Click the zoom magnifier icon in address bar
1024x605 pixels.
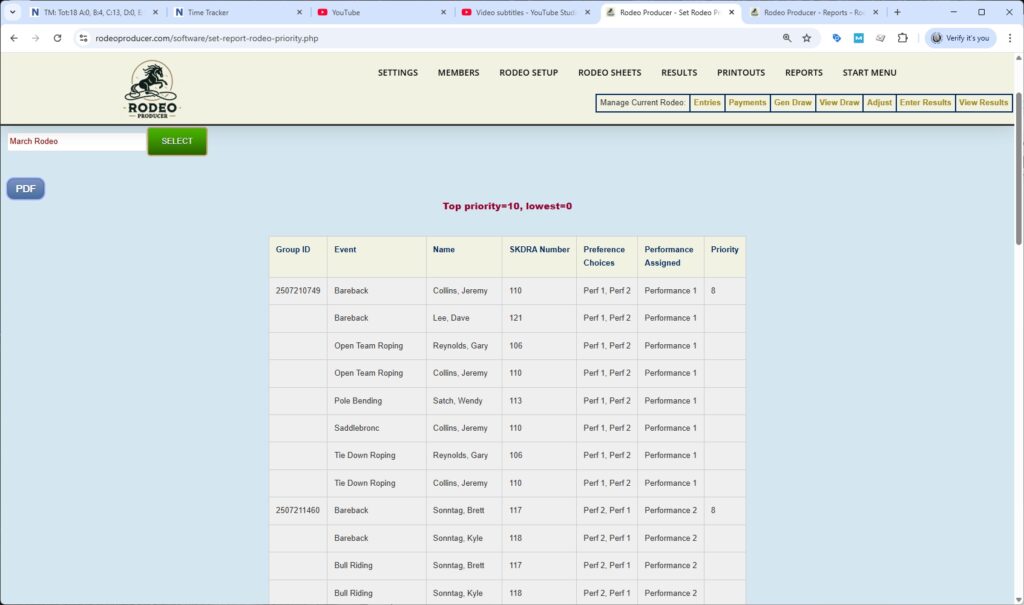click(x=786, y=38)
